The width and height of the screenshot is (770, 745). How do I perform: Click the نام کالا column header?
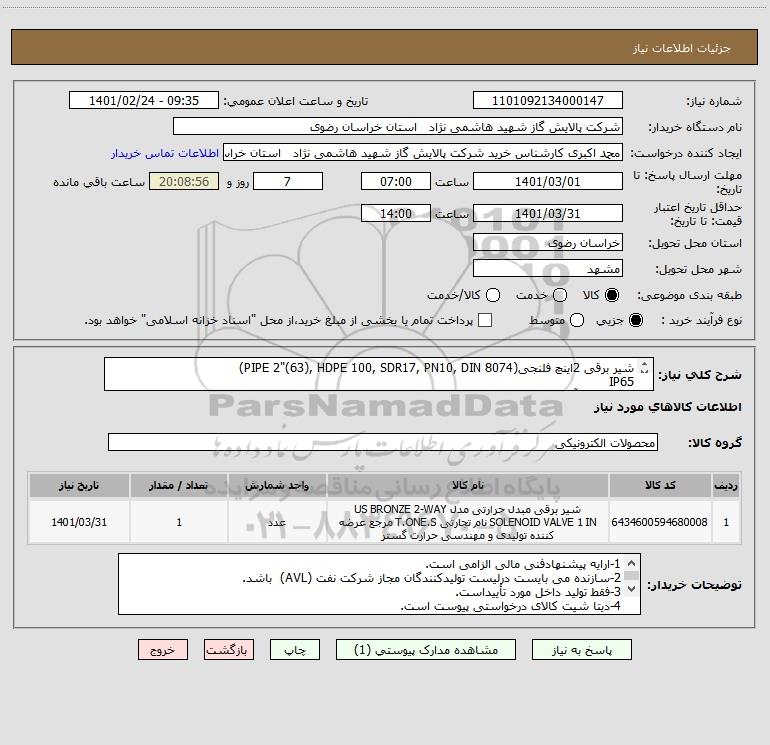point(468,485)
